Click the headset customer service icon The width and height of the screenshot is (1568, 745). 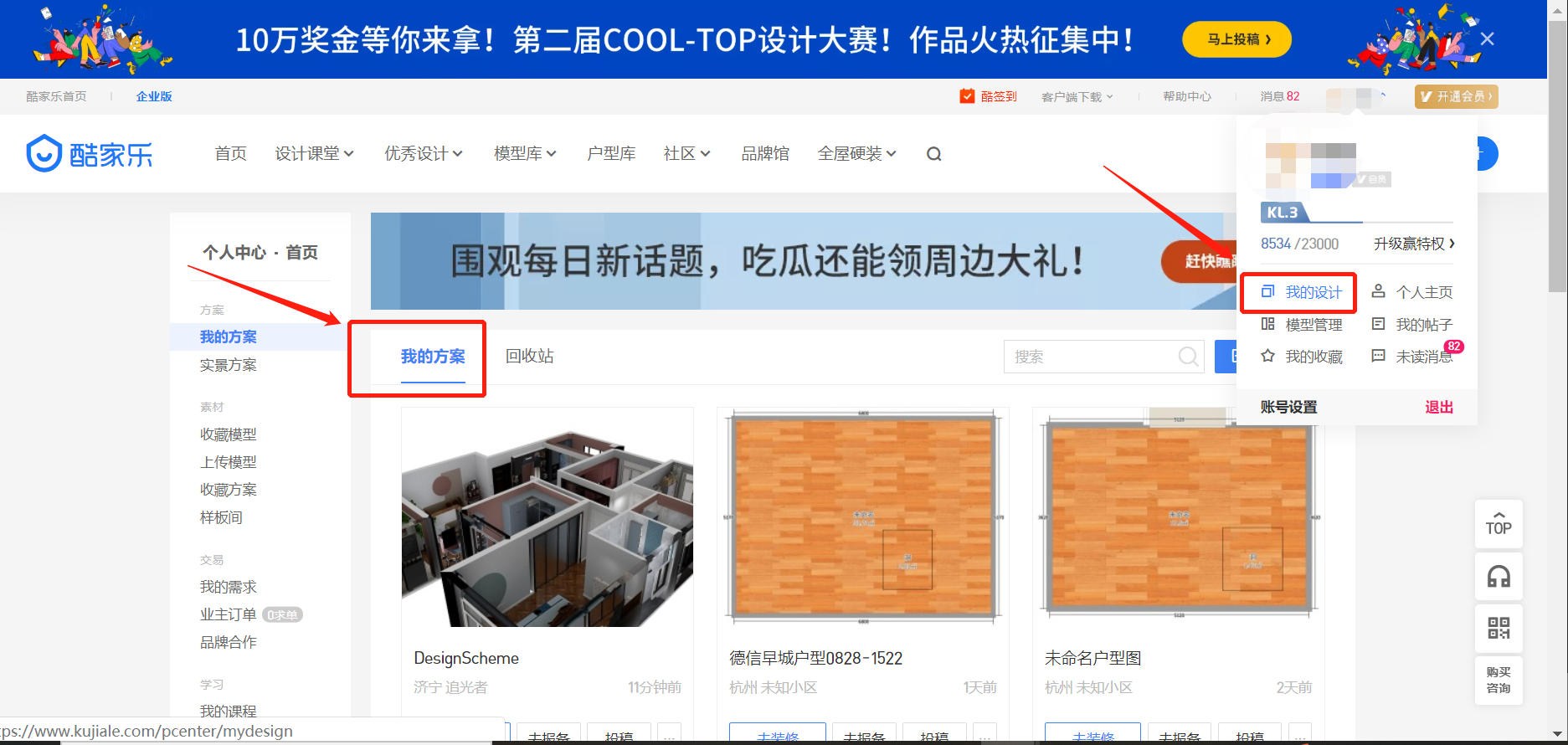point(1499,577)
